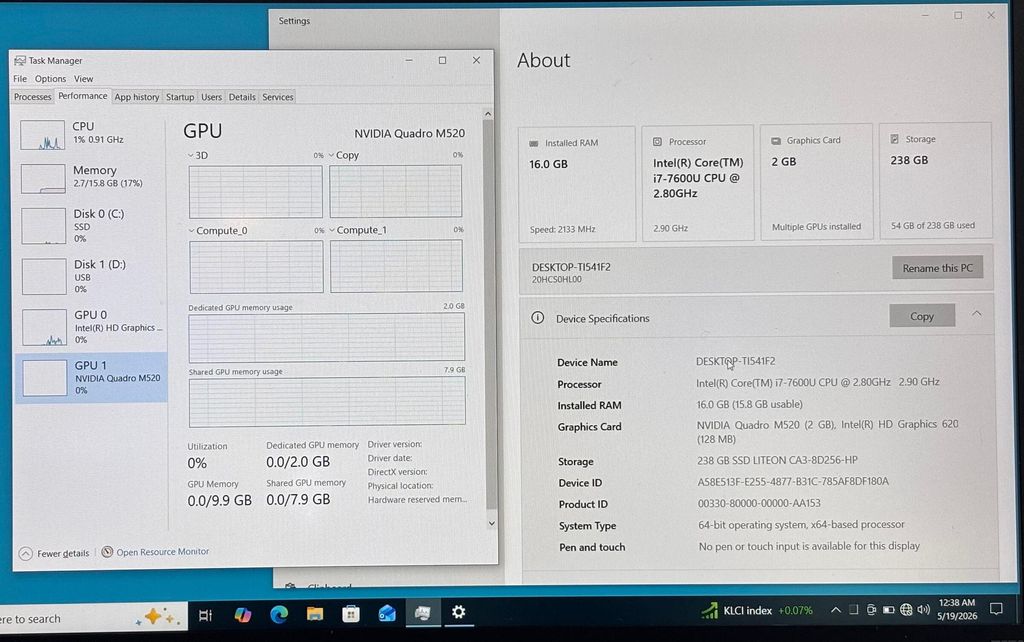Switch to the Services tab

[x=278, y=97]
